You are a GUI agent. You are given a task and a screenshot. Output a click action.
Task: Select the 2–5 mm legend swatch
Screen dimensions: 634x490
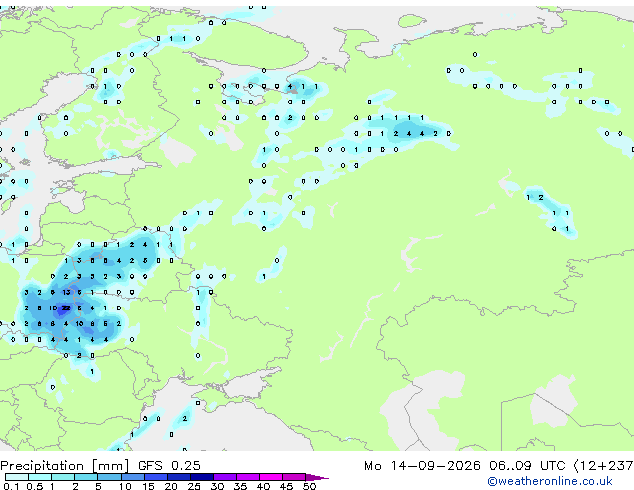[86, 477]
